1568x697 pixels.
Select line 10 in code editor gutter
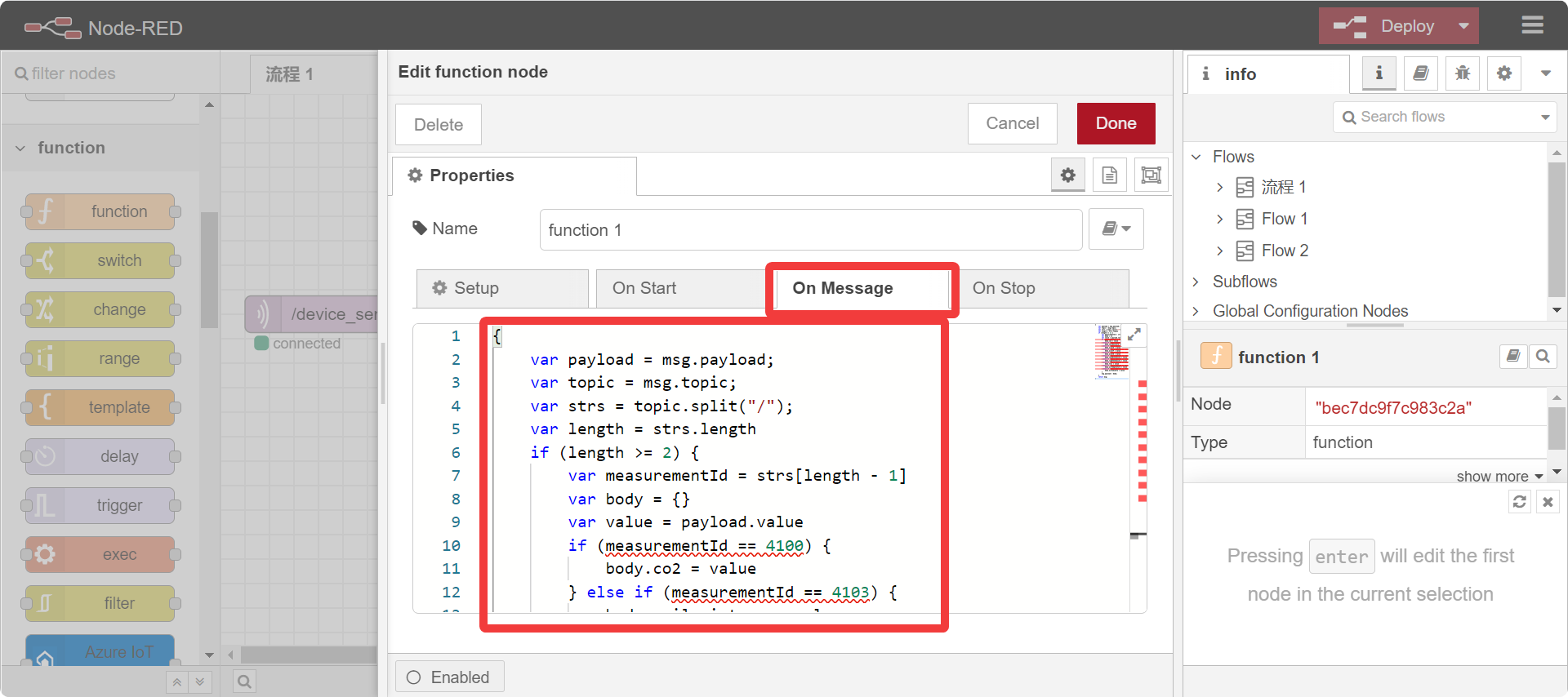[x=452, y=545]
